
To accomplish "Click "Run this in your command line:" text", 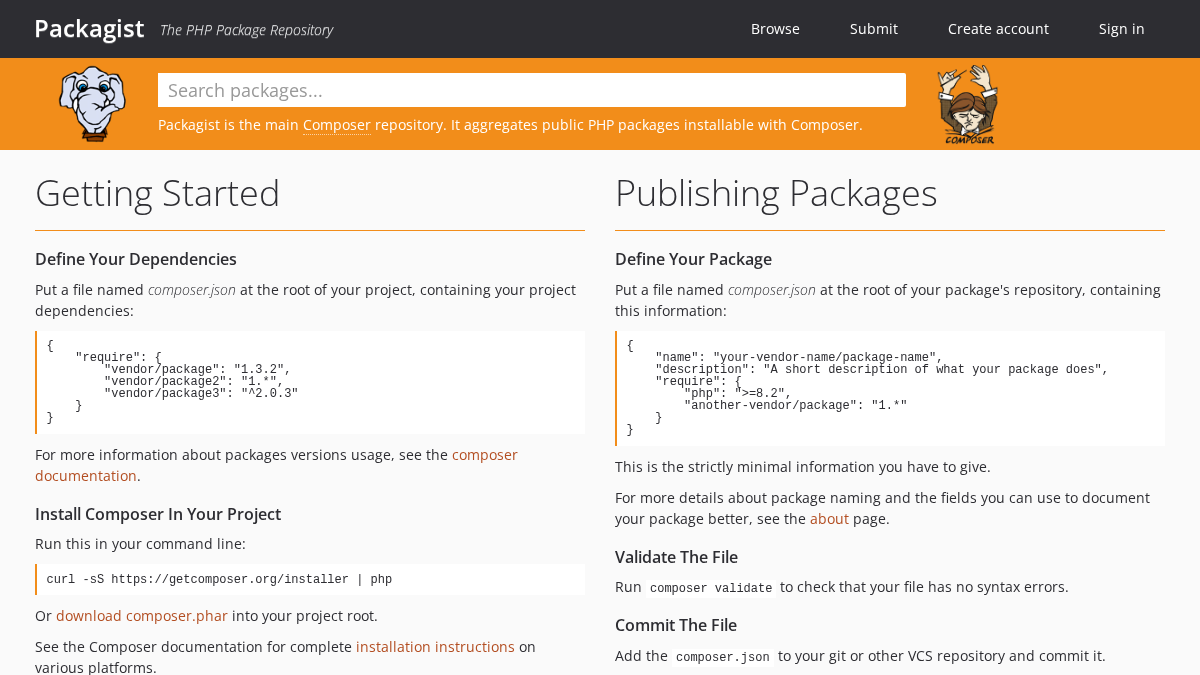I will pyautogui.click(x=140, y=544).
